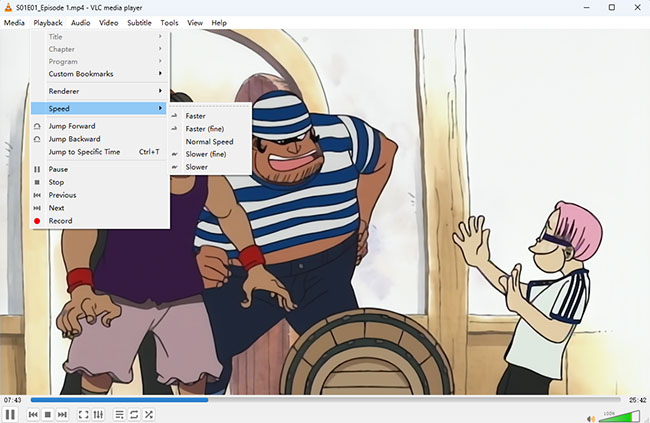This screenshot has height=423, width=650.
Task: Choose Jump Backward in Playback menu
Action: pos(100,139)
